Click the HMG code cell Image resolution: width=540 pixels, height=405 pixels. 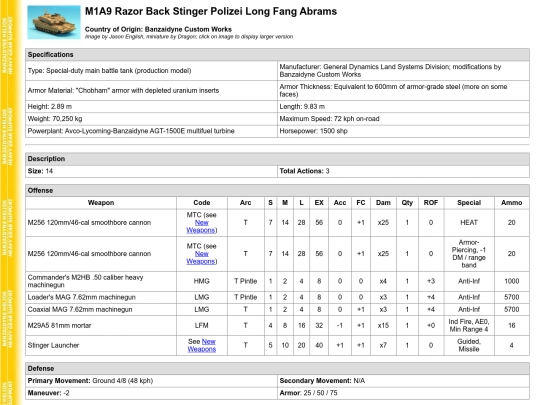pos(202,281)
